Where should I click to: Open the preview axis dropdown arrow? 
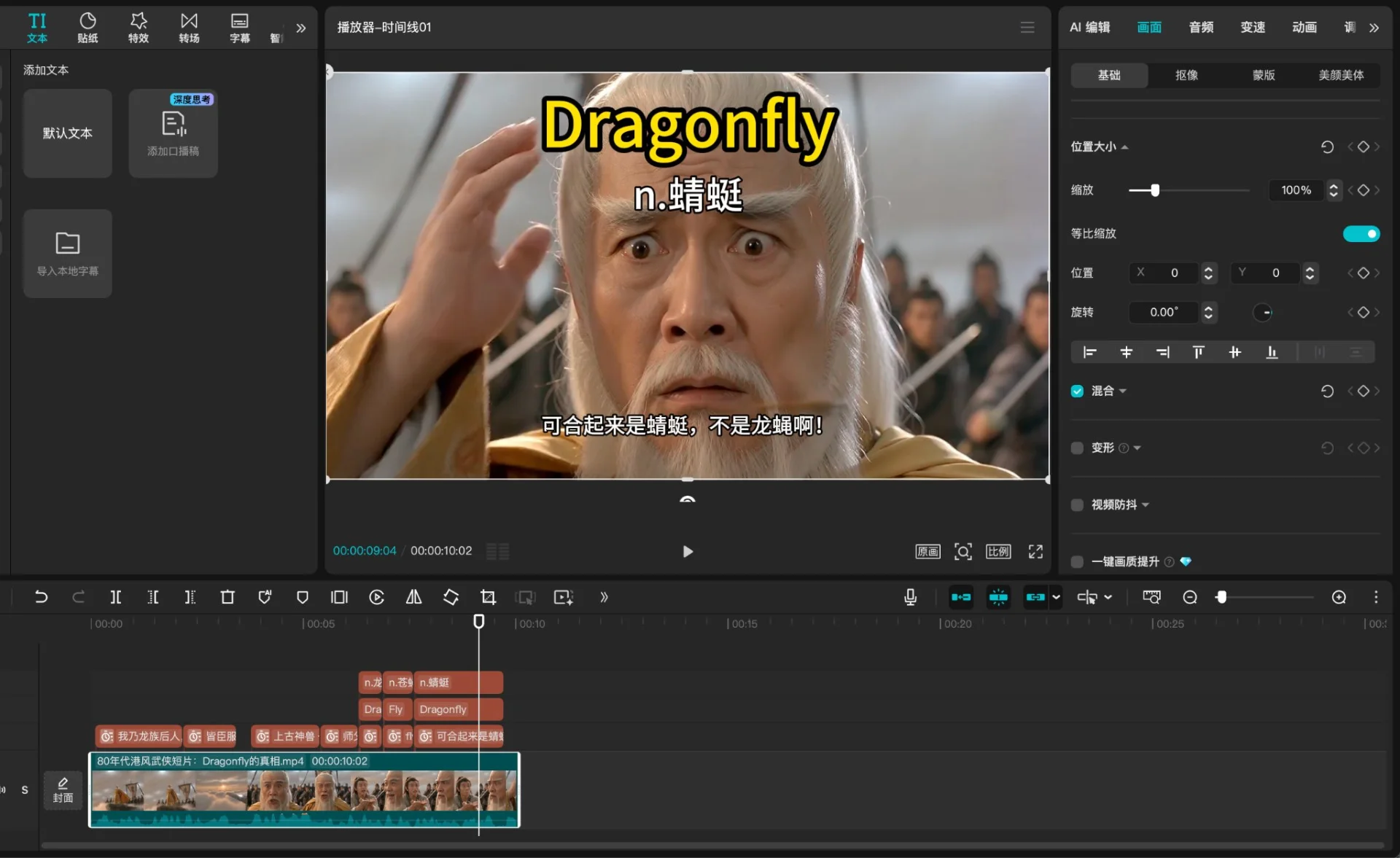click(1108, 598)
